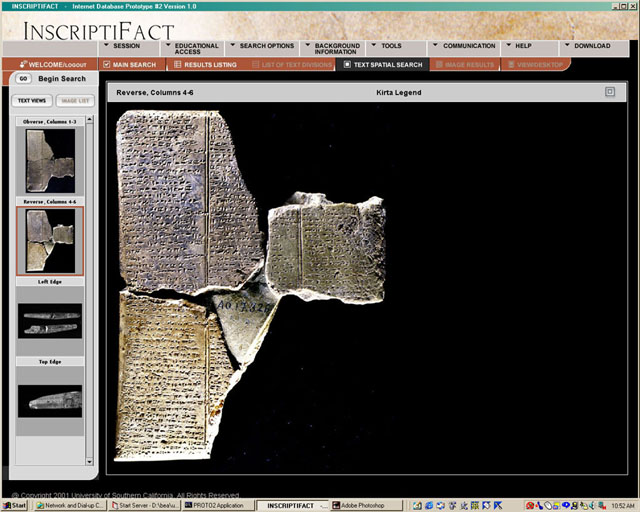Open the Windows Start menu

coord(15,506)
